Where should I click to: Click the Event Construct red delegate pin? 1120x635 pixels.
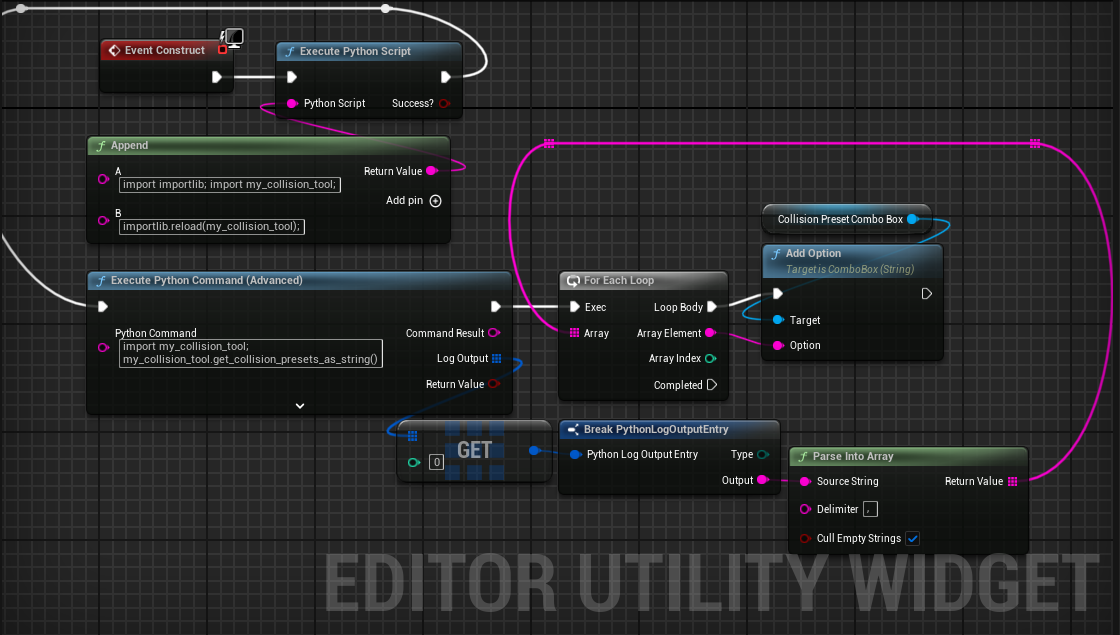coord(222,50)
